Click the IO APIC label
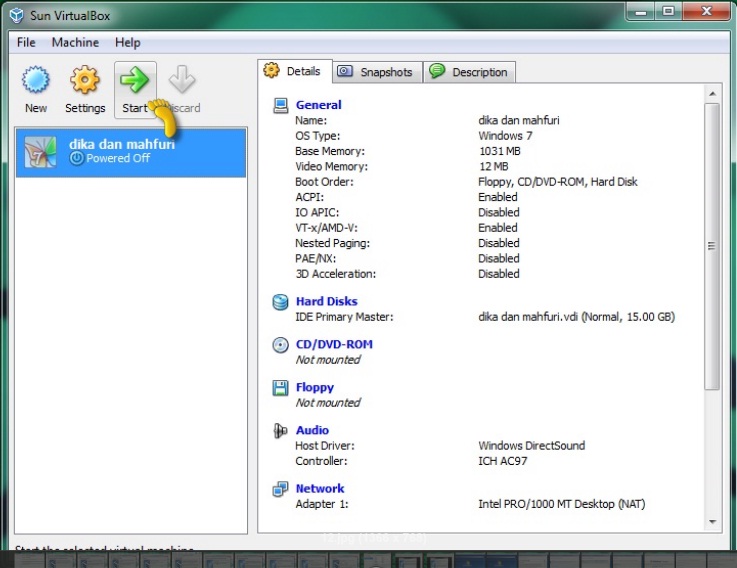 tap(317, 213)
